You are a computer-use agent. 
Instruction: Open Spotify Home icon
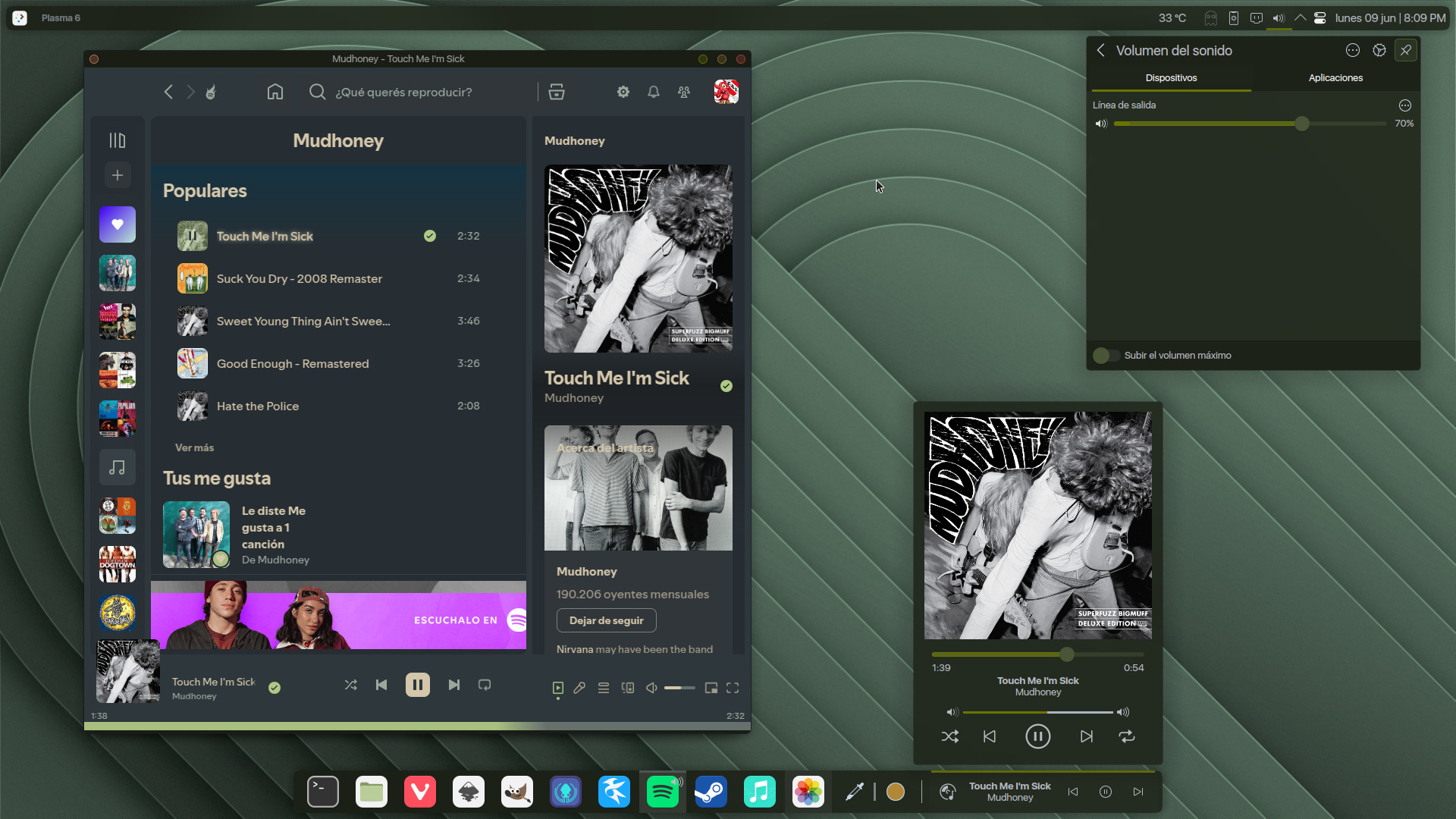275,92
